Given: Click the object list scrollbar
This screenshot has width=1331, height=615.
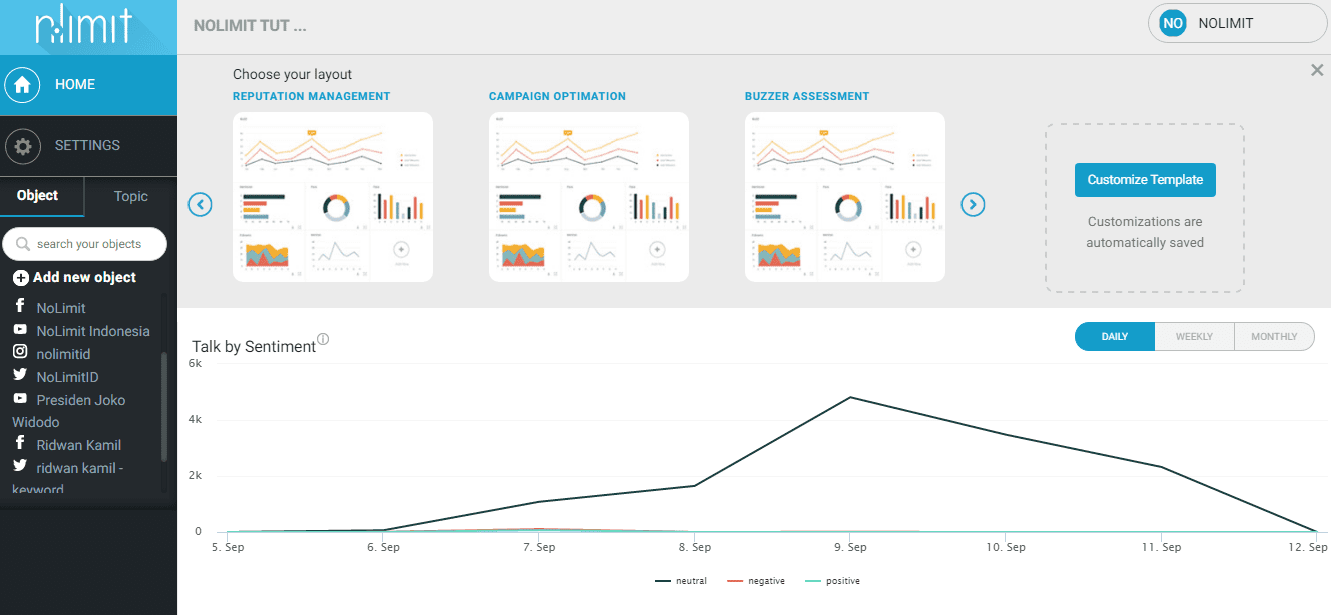Looking at the screenshot, I should [x=164, y=406].
